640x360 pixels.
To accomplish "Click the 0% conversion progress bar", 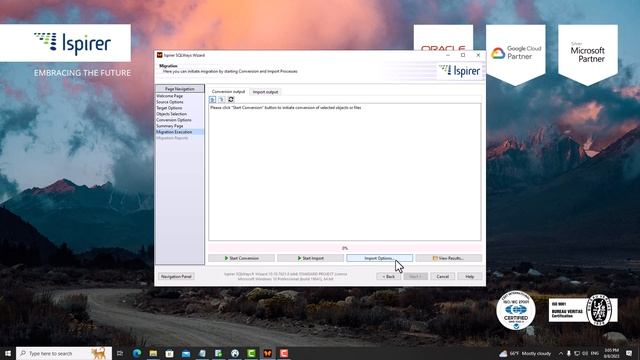I will pyautogui.click(x=345, y=248).
